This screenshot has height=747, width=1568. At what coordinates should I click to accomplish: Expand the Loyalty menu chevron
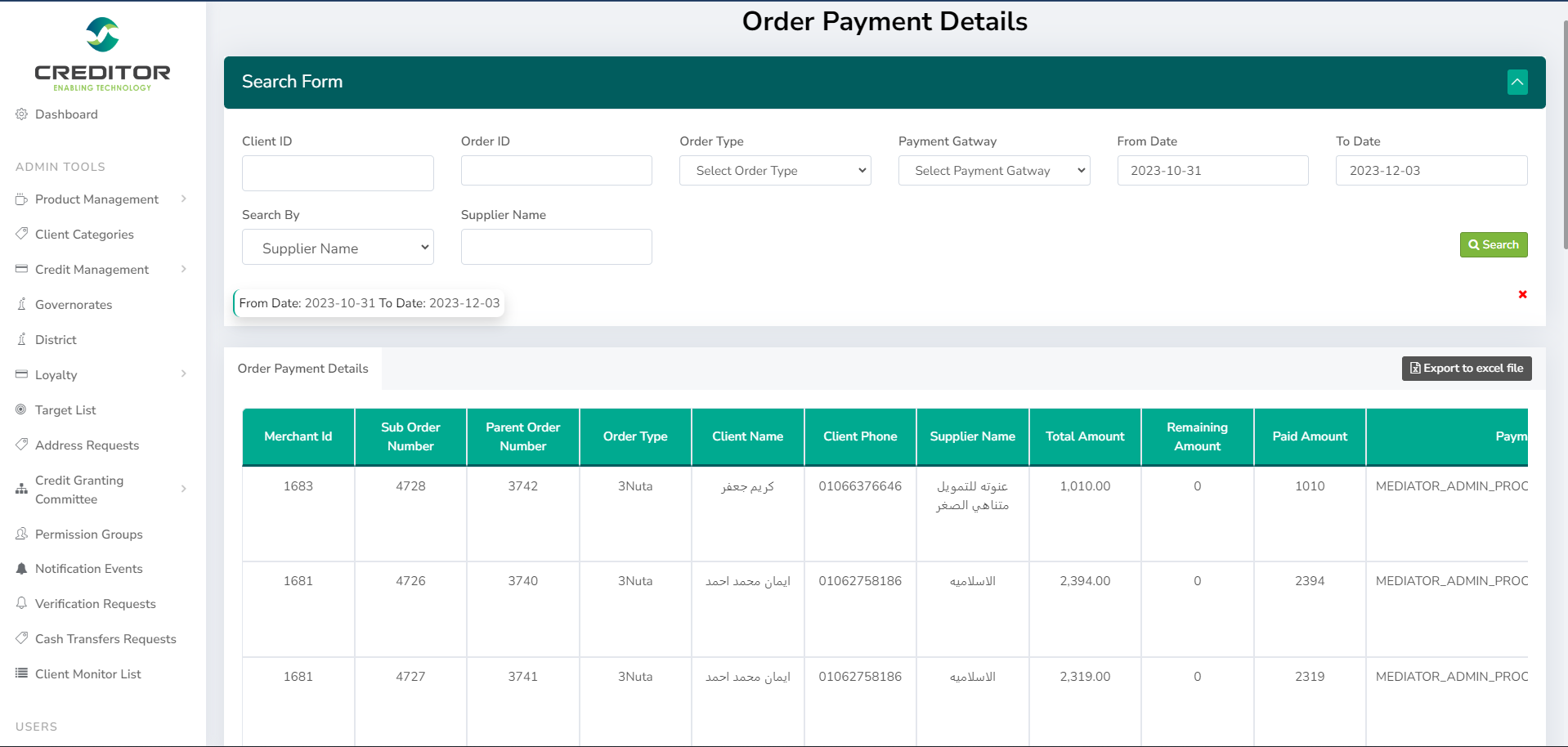(184, 374)
